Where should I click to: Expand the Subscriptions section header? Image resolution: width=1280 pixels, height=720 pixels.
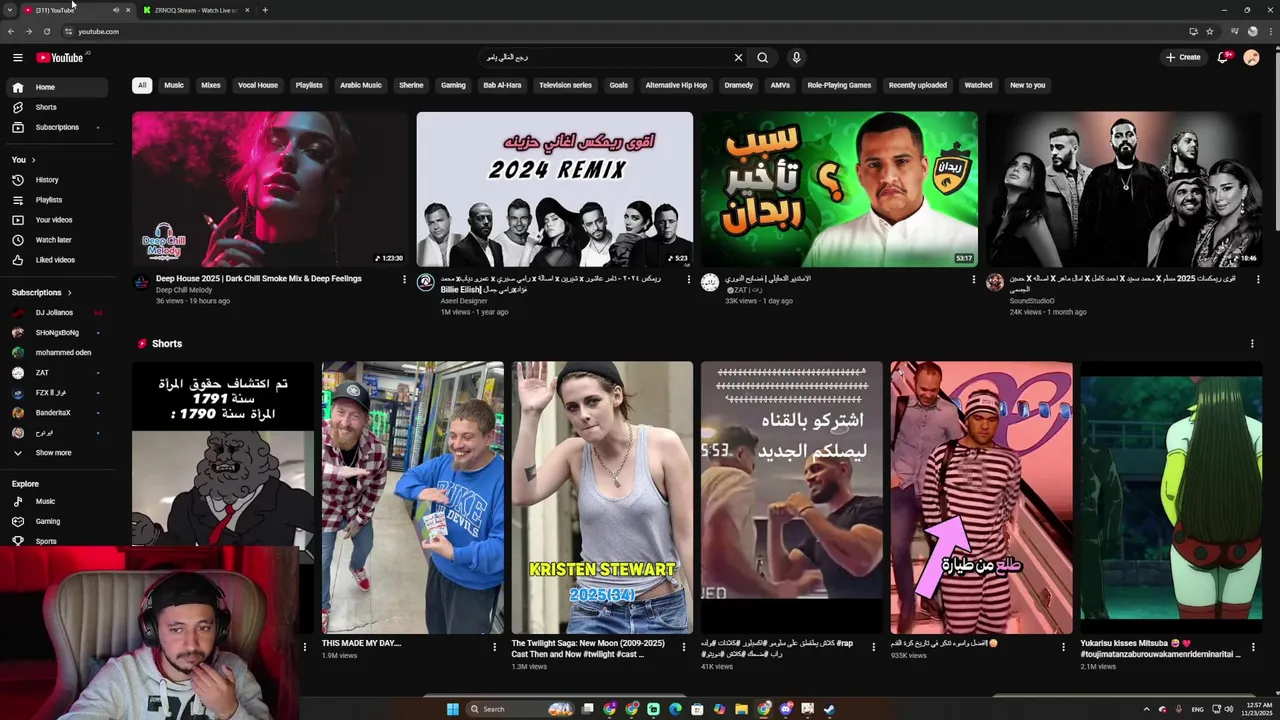[41, 292]
